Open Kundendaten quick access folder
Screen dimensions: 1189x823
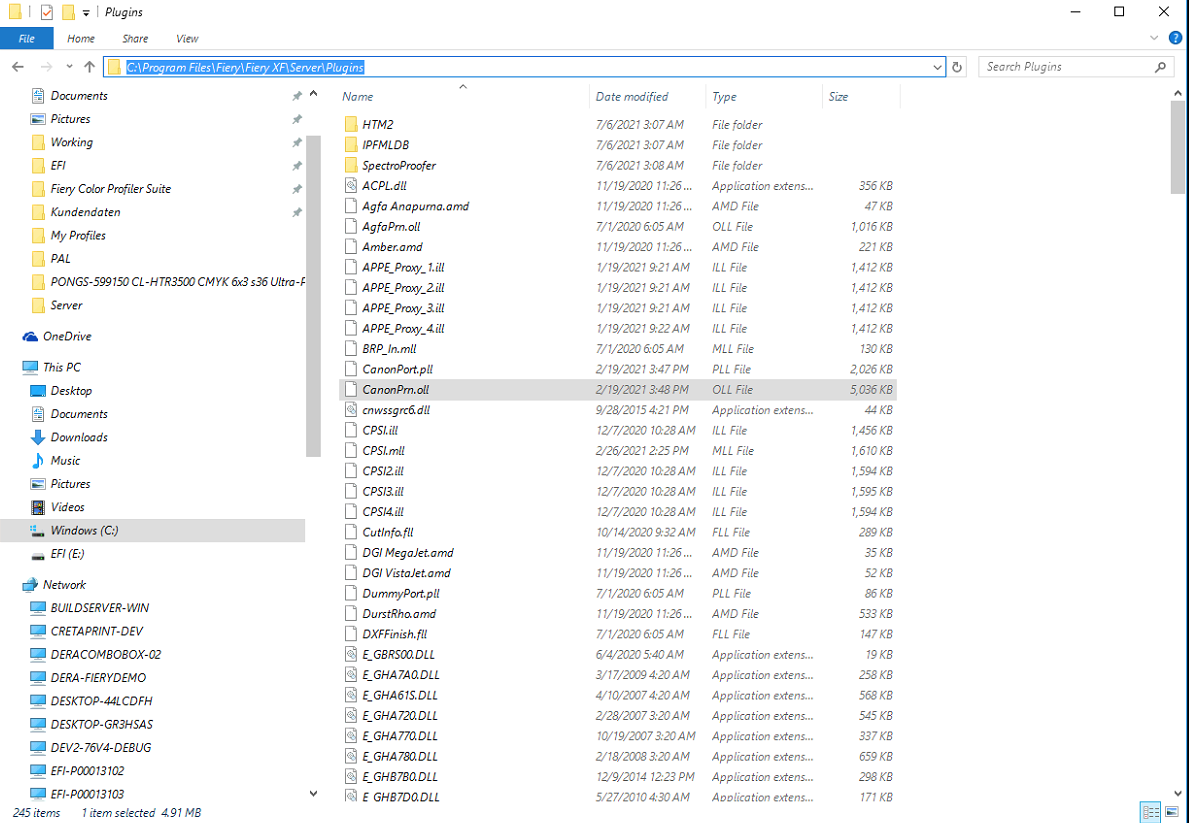click(x=85, y=212)
